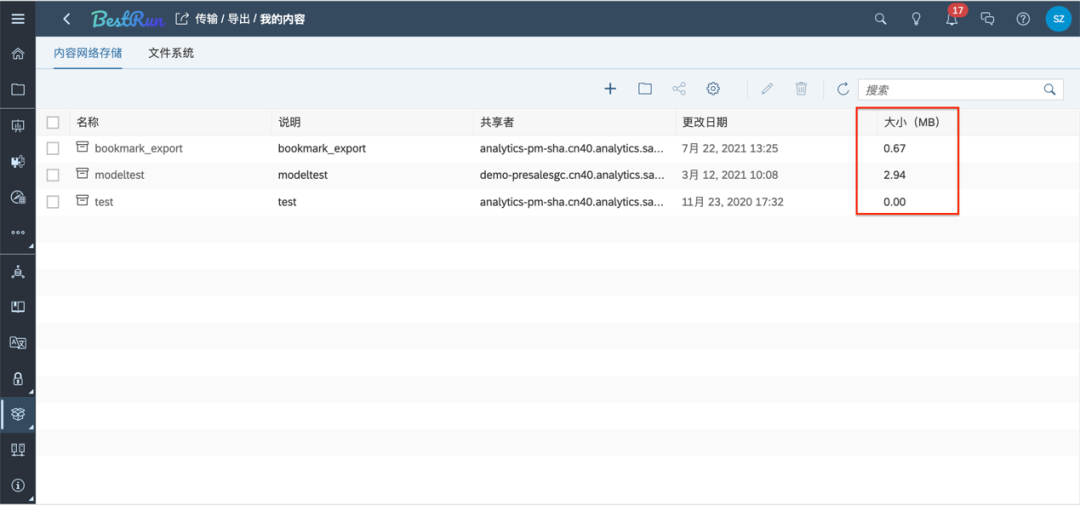Click the plus icon to create new export

point(610,89)
